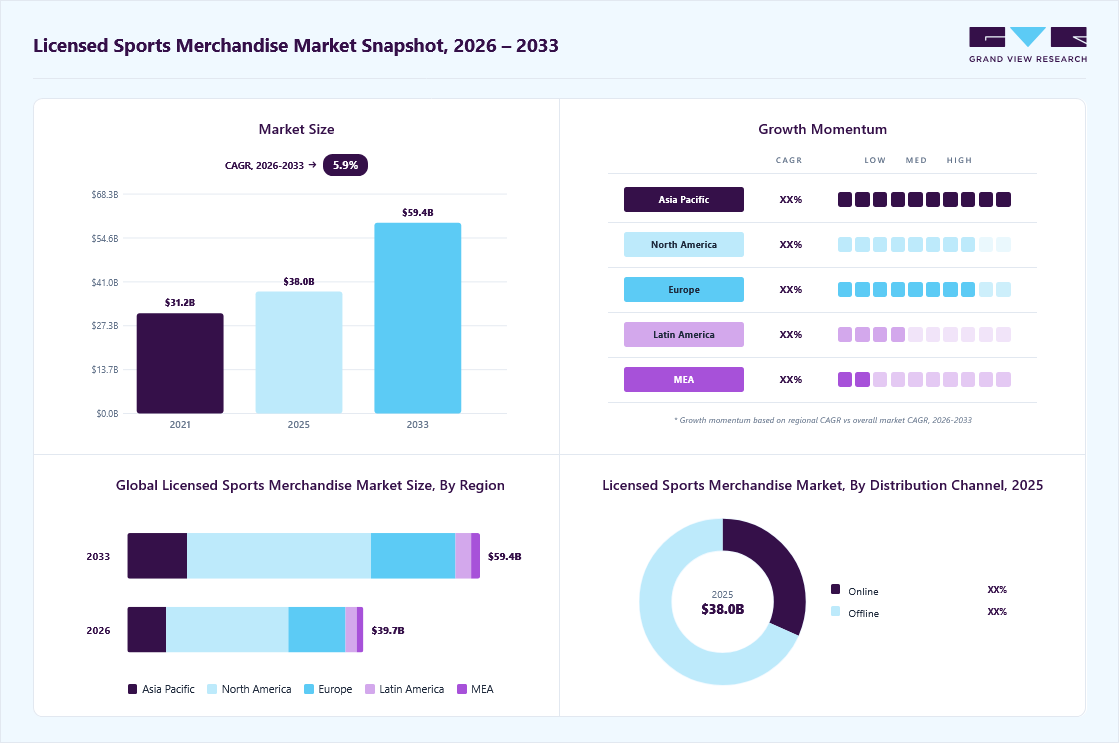Click the Latin America legend swatch
The height and width of the screenshot is (743, 1120).
[x=370, y=689]
